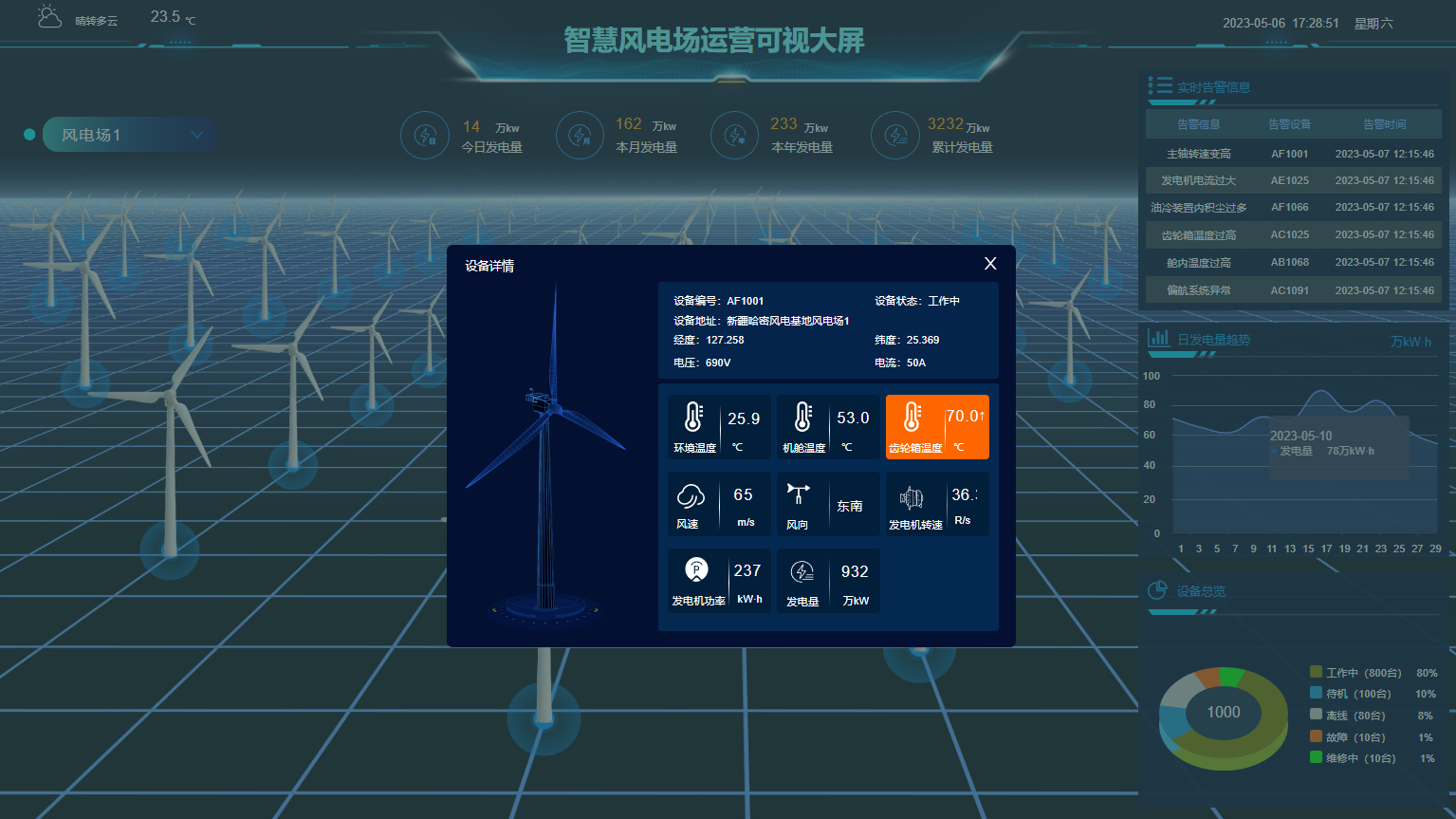Click the green maintenance color swatch
Screen dimensions: 1456x819
[x=1316, y=757]
